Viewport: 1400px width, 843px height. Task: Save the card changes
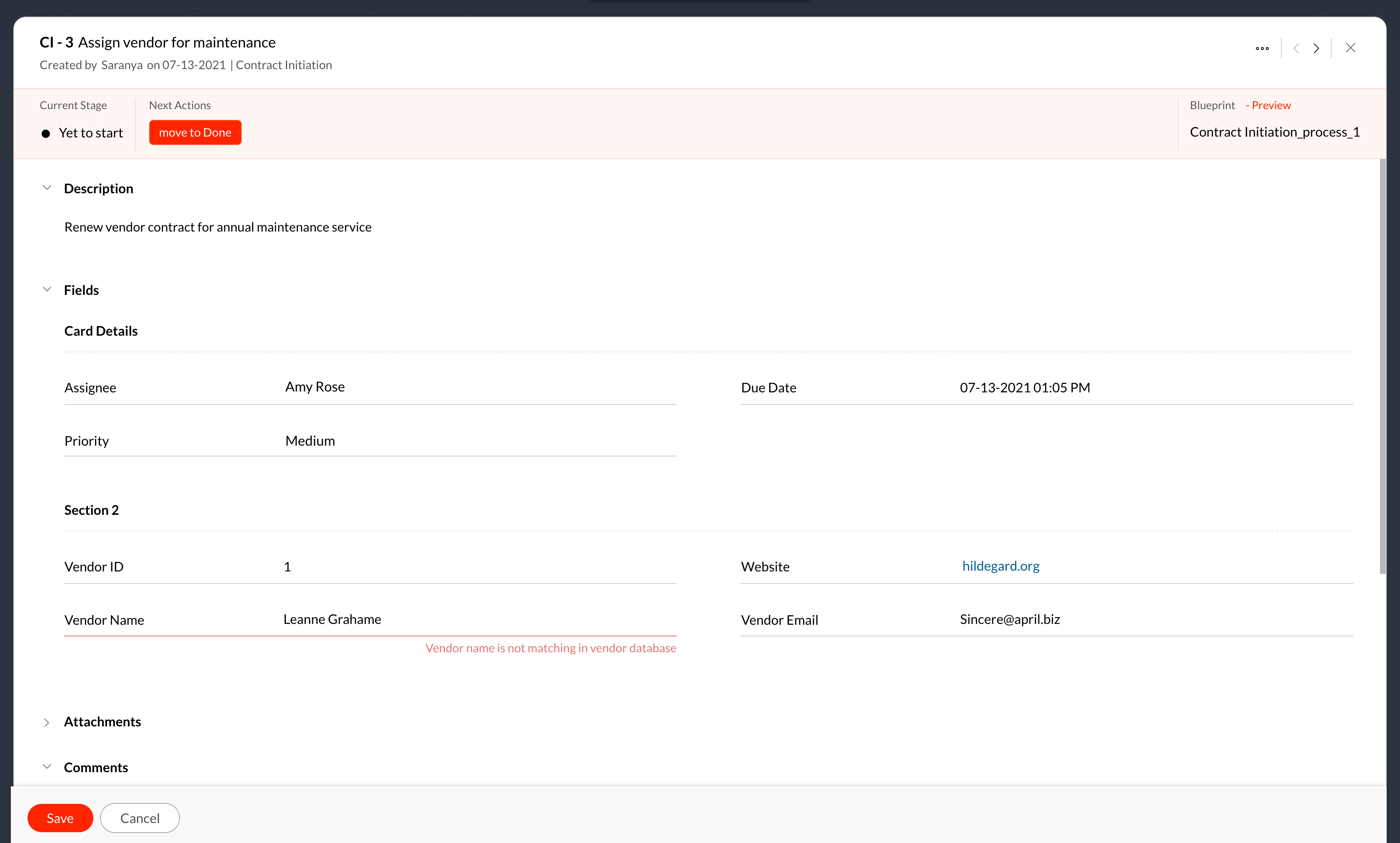coord(60,818)
